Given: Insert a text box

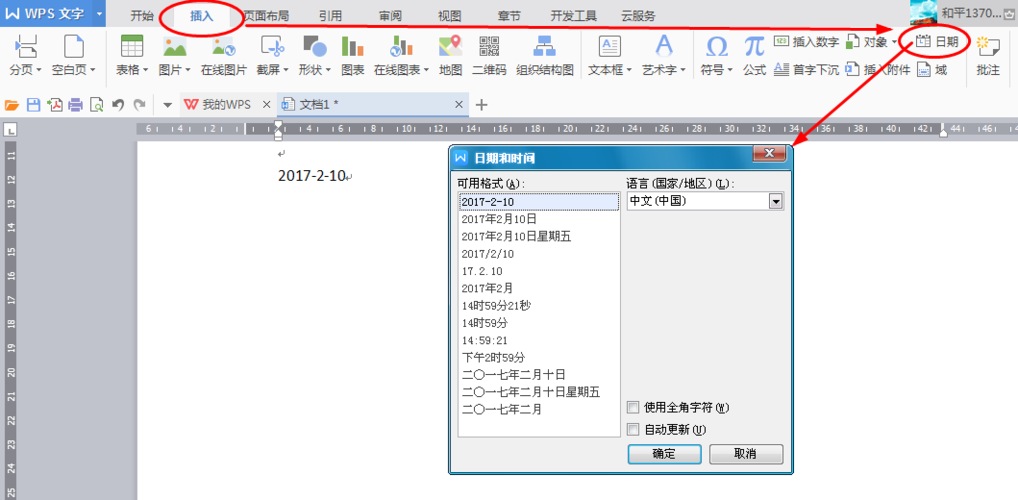Looking at the screenshot, I should 609,46.
